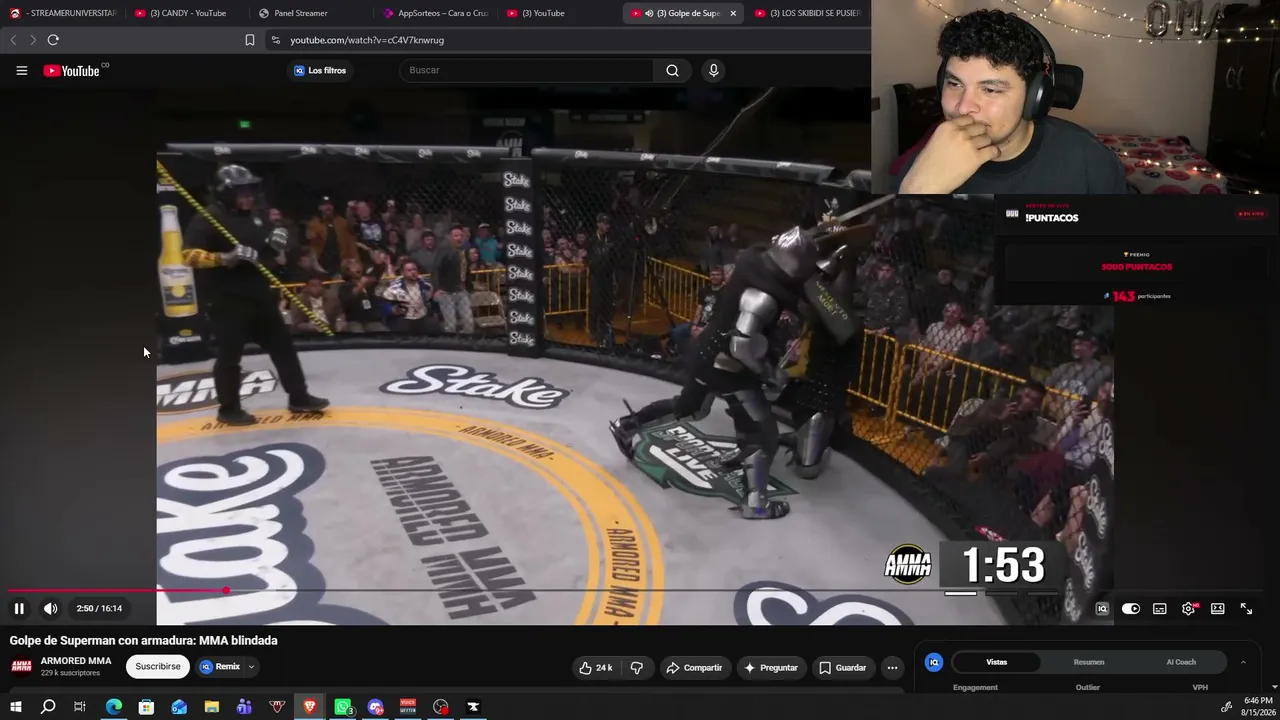Screen dimensions: 1280x720
Task: Switch to the LOS SKIBIDI tab
Action: [810, 13]
